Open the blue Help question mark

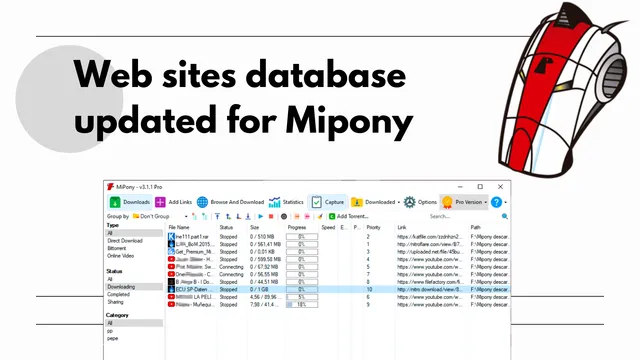point(496,202)
